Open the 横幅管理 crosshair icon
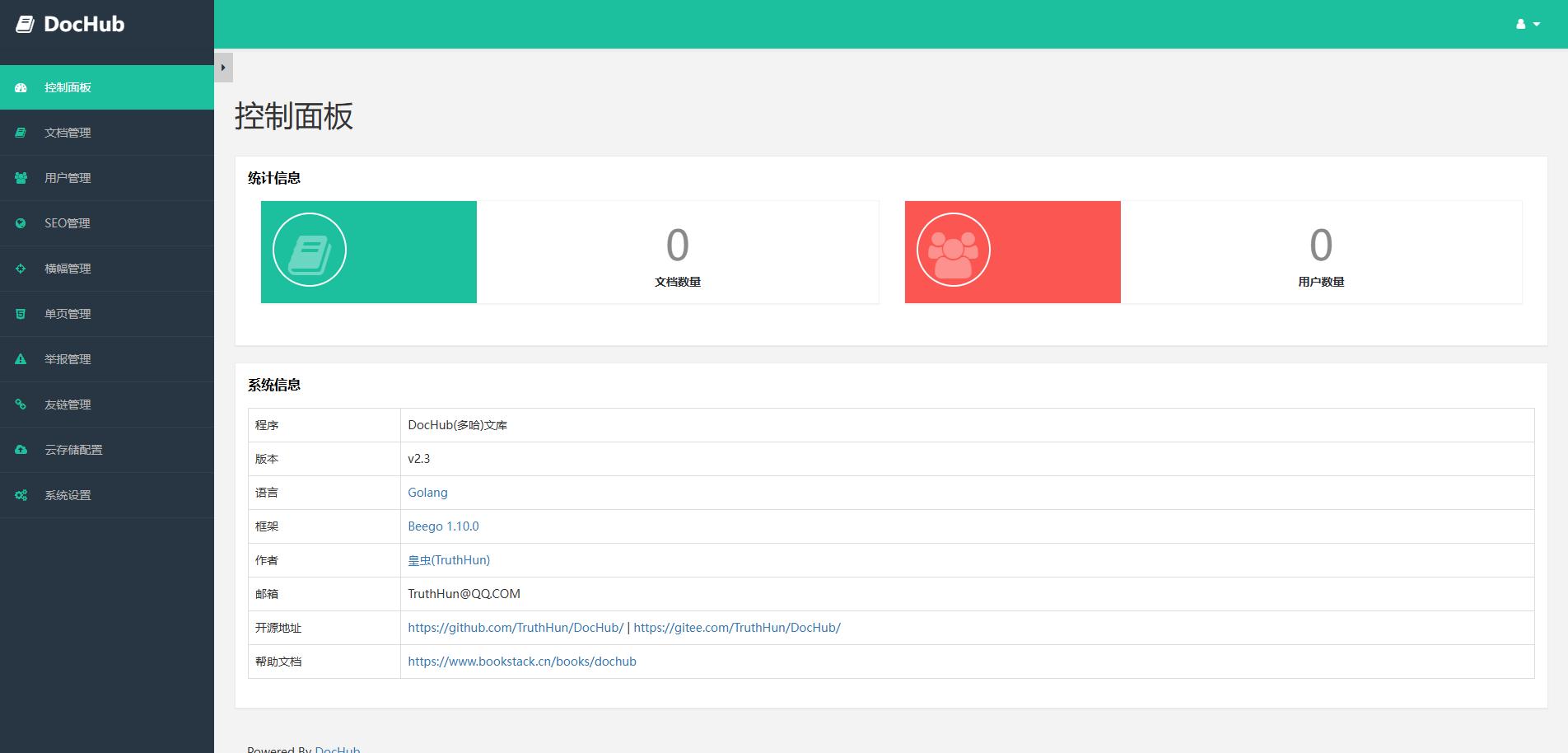Viewport: 1568px width, 753px height. pos(21,269)
